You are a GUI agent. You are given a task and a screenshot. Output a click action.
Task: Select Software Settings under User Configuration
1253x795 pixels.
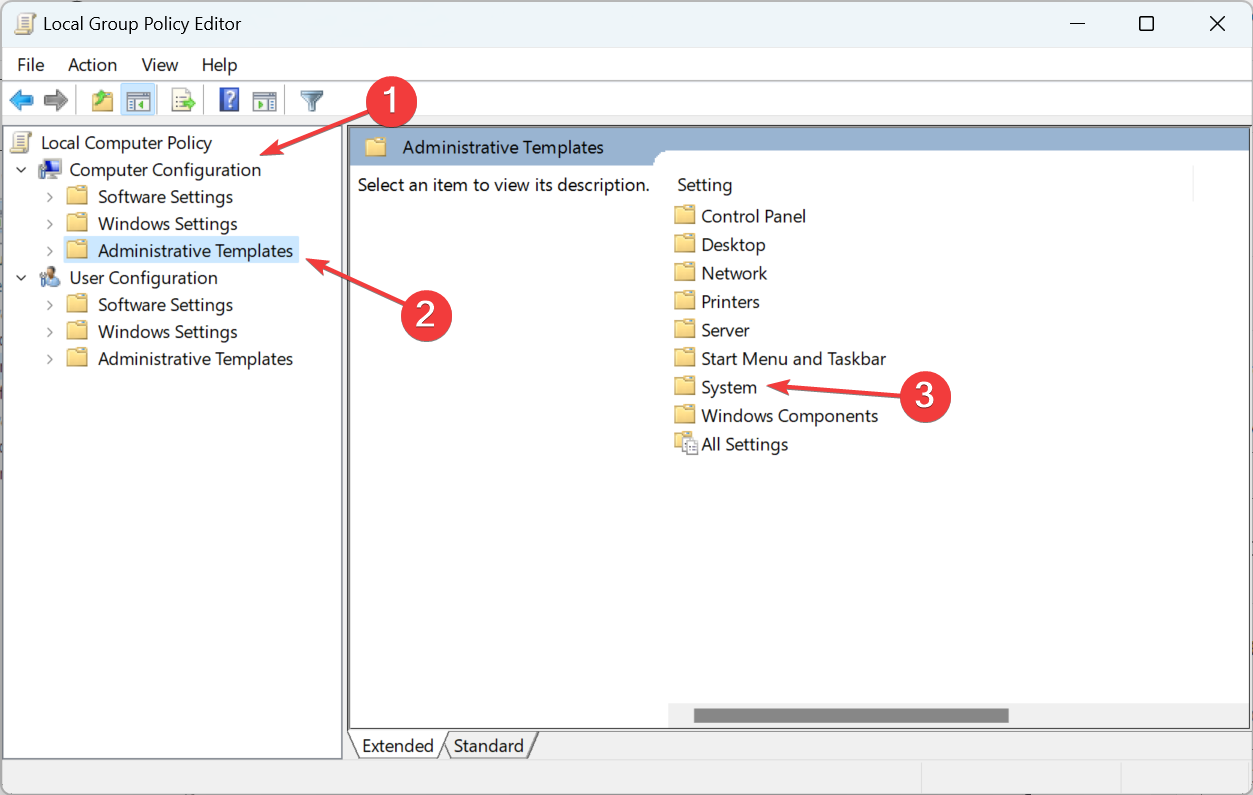pos(165,305)
